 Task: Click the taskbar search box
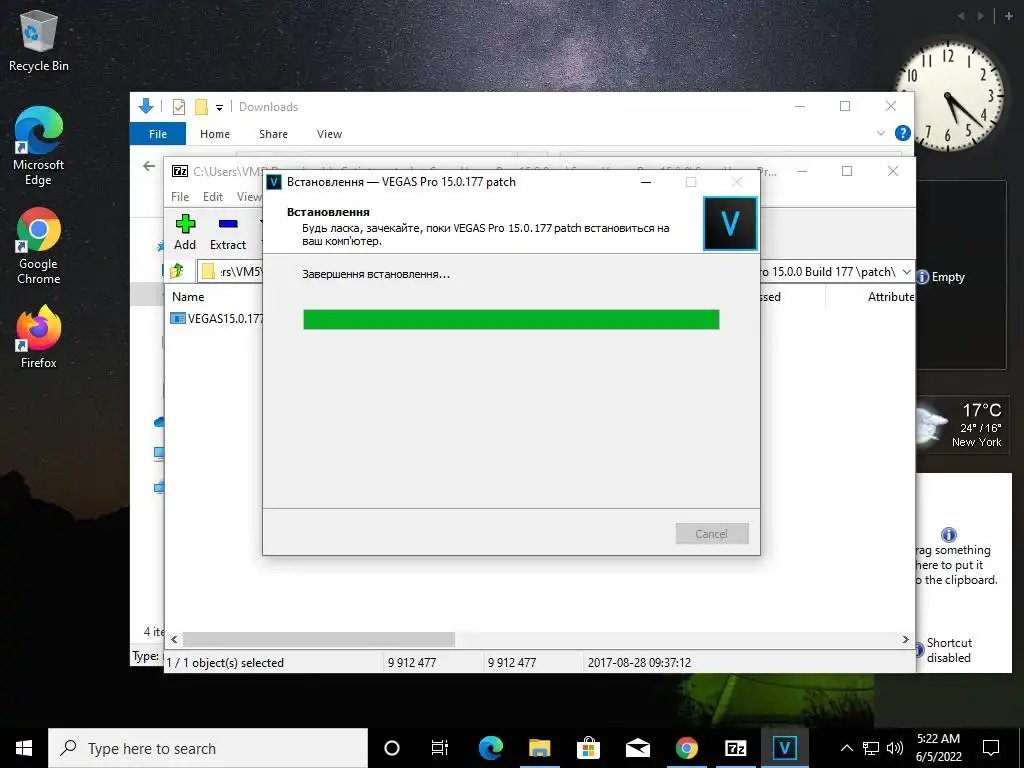point(208,748)
